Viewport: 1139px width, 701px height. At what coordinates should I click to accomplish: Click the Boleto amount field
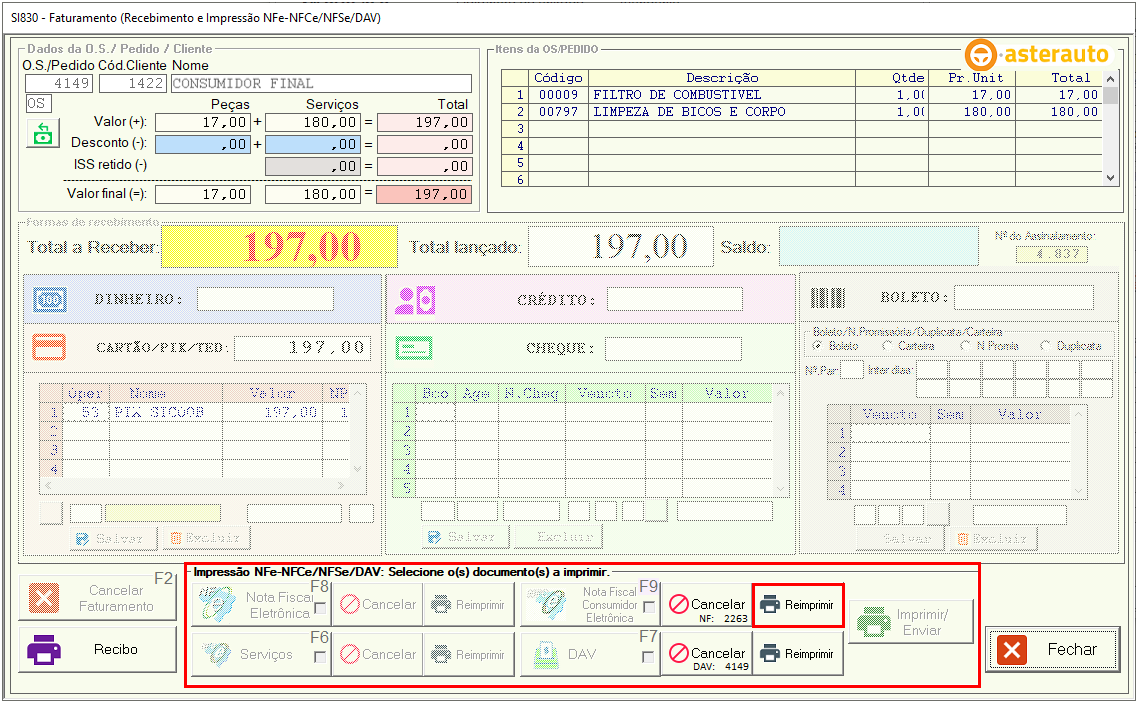[1024, 297]
